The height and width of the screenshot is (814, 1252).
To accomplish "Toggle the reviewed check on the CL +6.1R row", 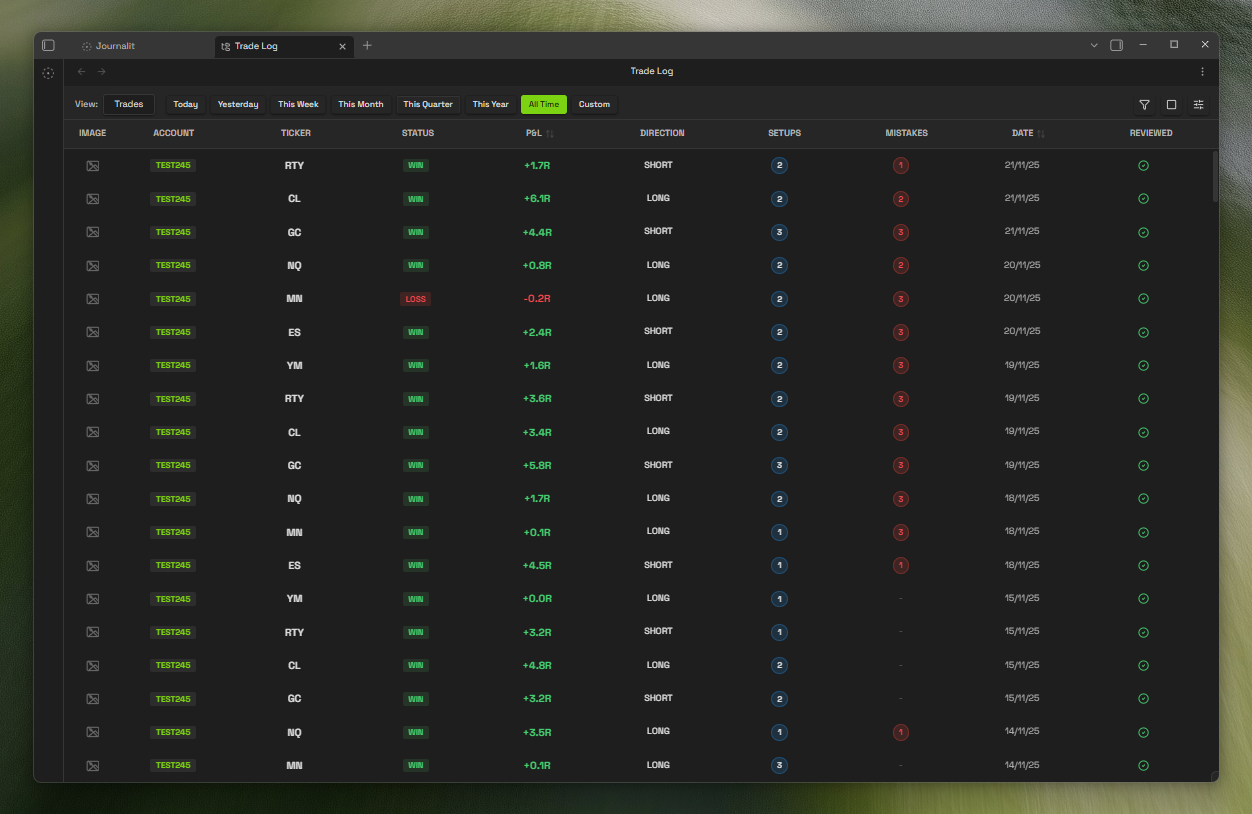I will click(1143, 199).
